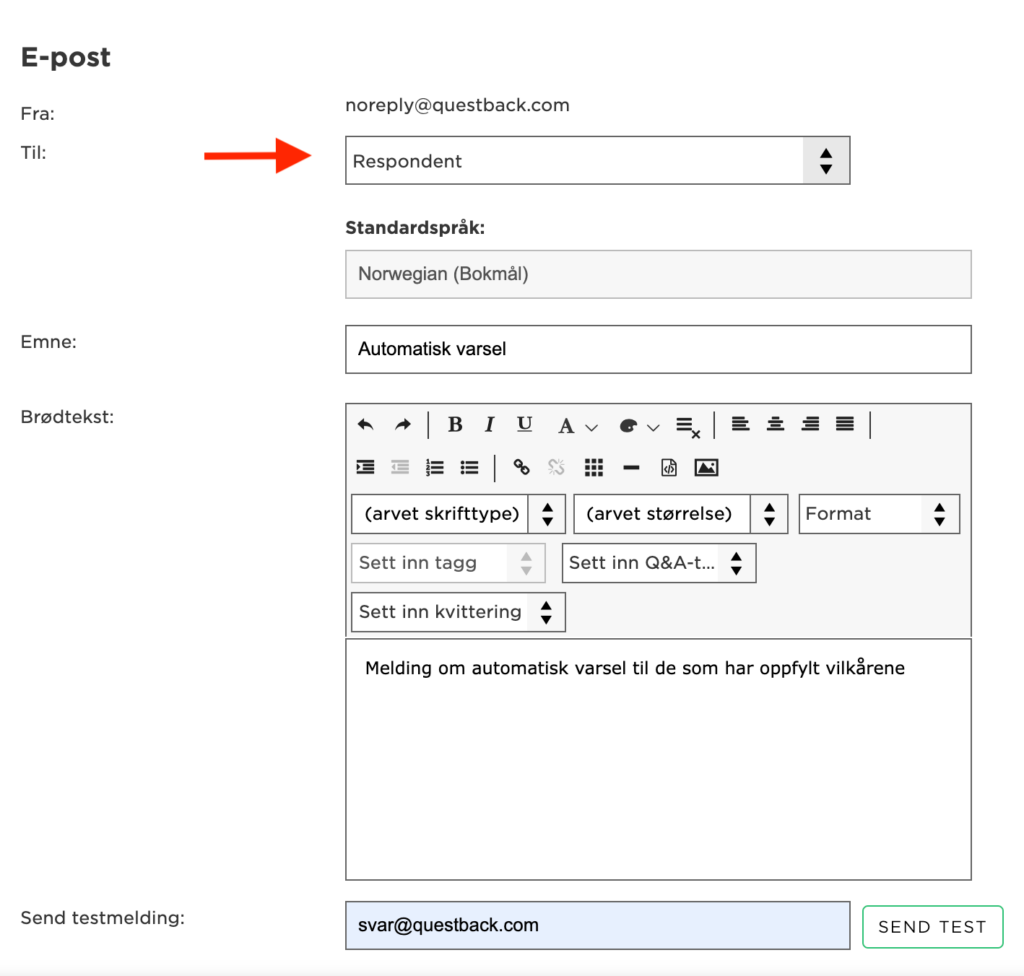Align text right
The width and height of the screenshot is (1024, 976).
[810, 425]
